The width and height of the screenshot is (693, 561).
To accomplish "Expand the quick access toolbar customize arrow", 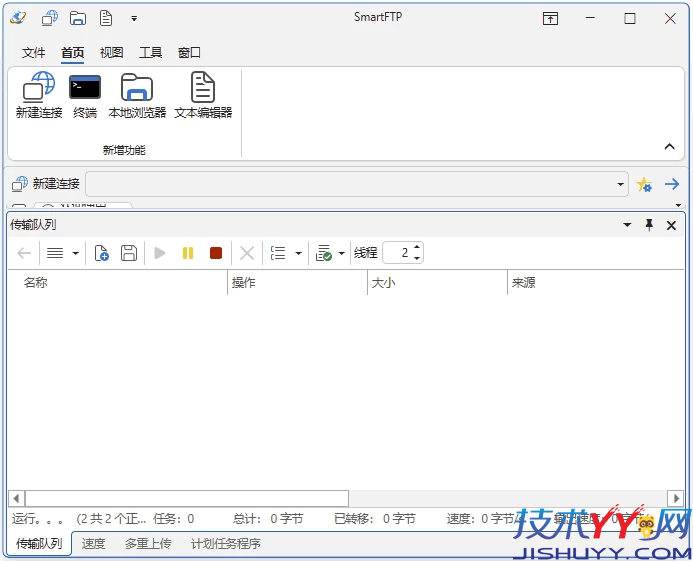I will pyautogui.click(x=134, y=19).
